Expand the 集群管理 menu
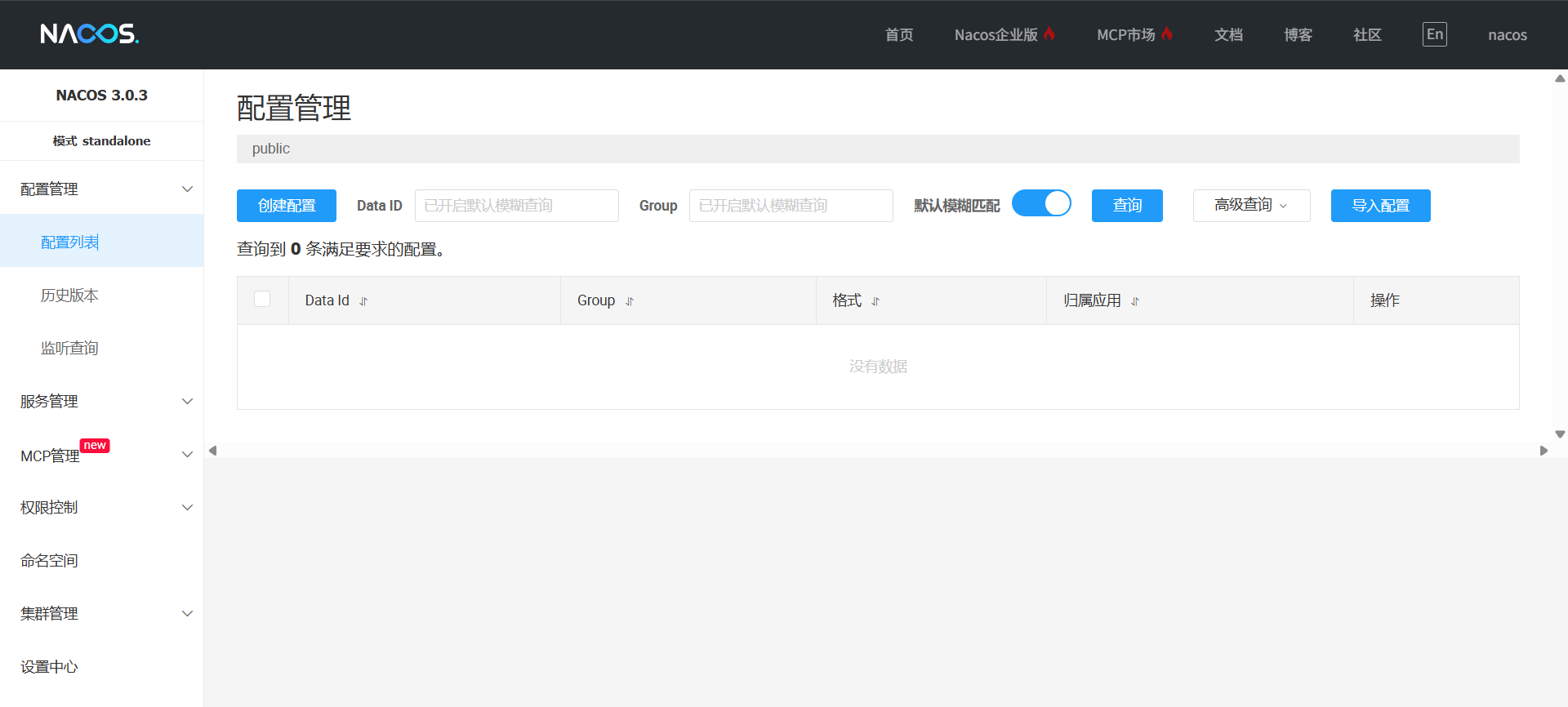Image resolution: width=1568 pixels, height=707 pixels. (x=102, y=613)
